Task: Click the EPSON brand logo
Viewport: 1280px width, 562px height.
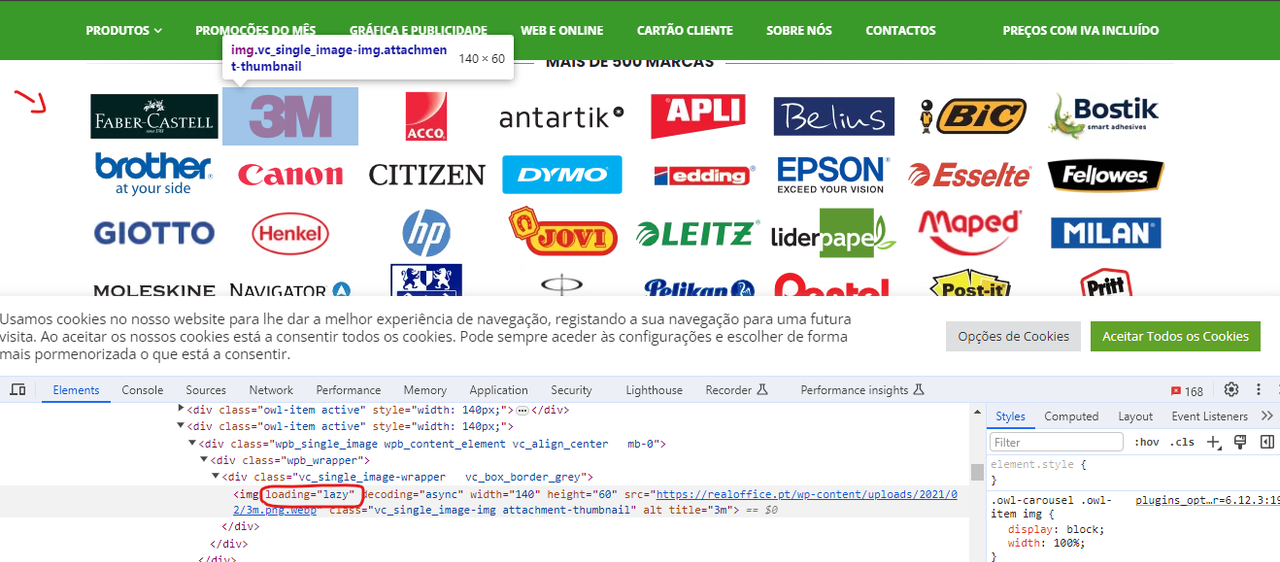Action: coord(832,174)
